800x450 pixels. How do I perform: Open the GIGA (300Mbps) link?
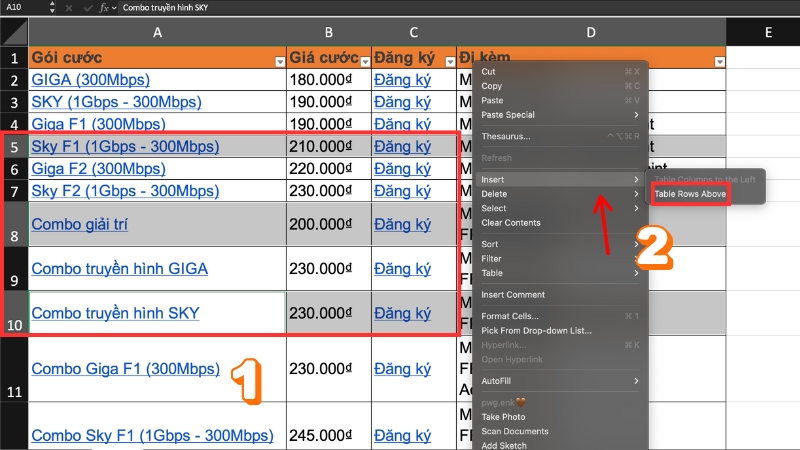[90, 80]
